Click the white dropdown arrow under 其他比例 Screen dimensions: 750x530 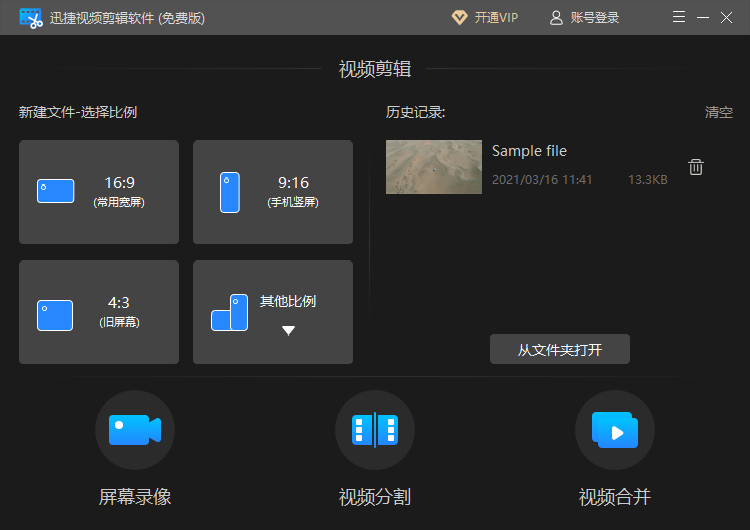tap(288, 330)
